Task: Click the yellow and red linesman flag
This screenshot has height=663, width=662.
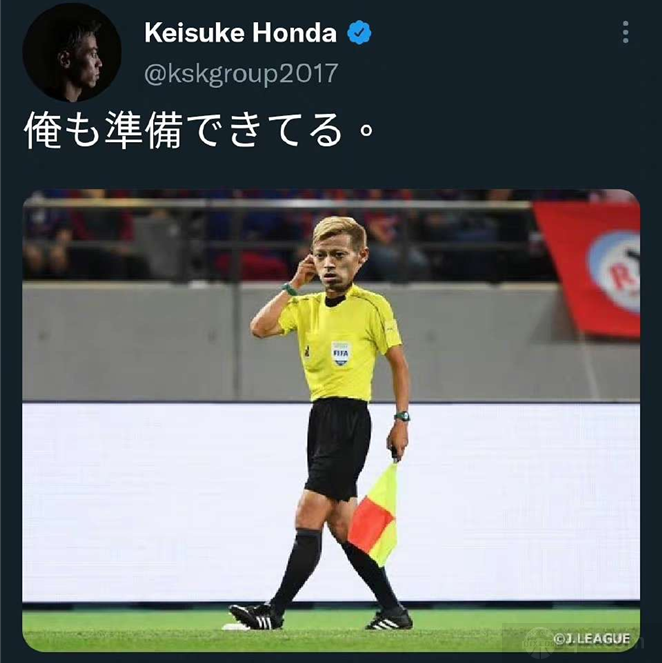Action: point(374,515)
